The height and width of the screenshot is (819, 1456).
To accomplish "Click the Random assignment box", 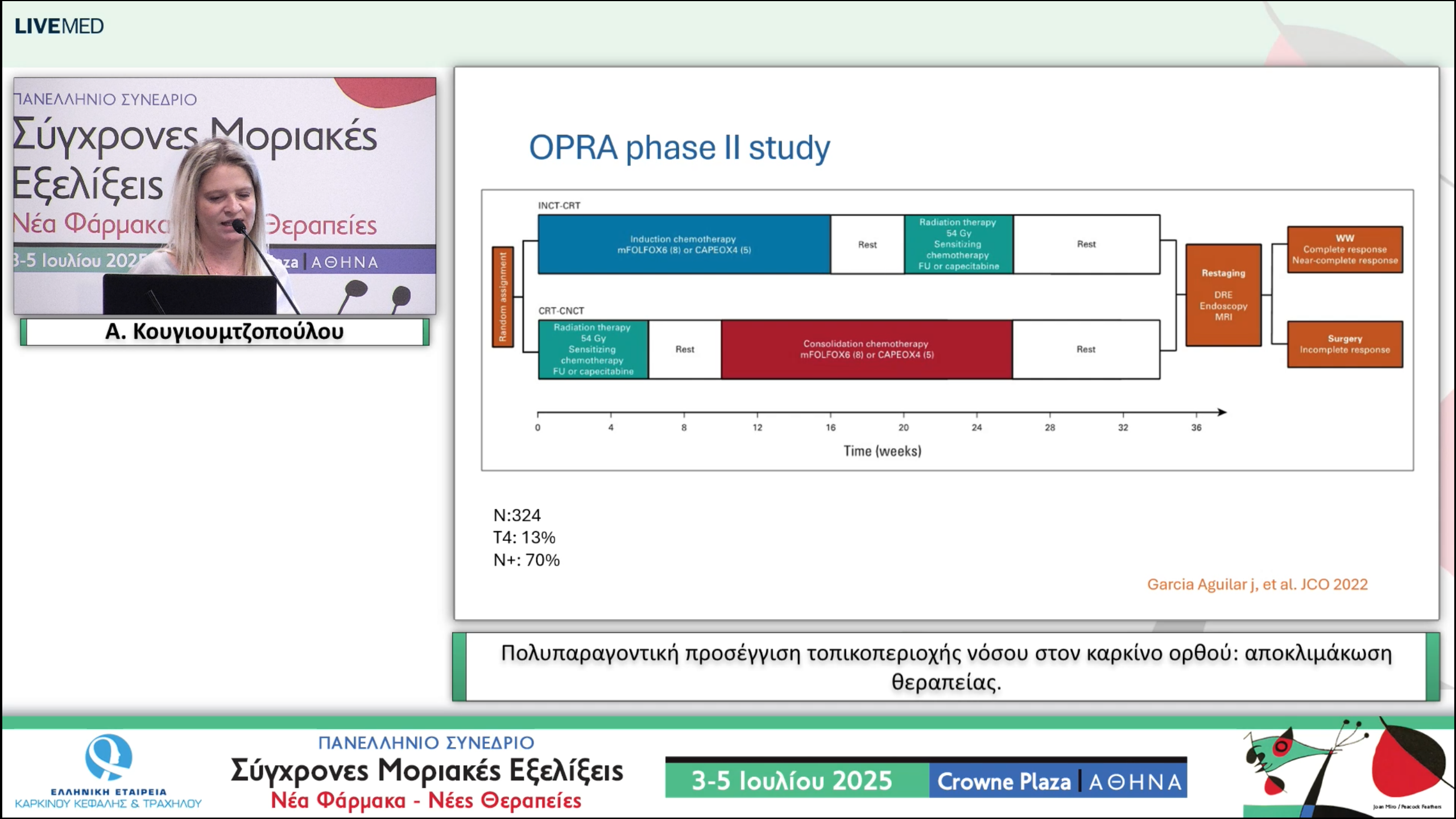I will [502, 297].
